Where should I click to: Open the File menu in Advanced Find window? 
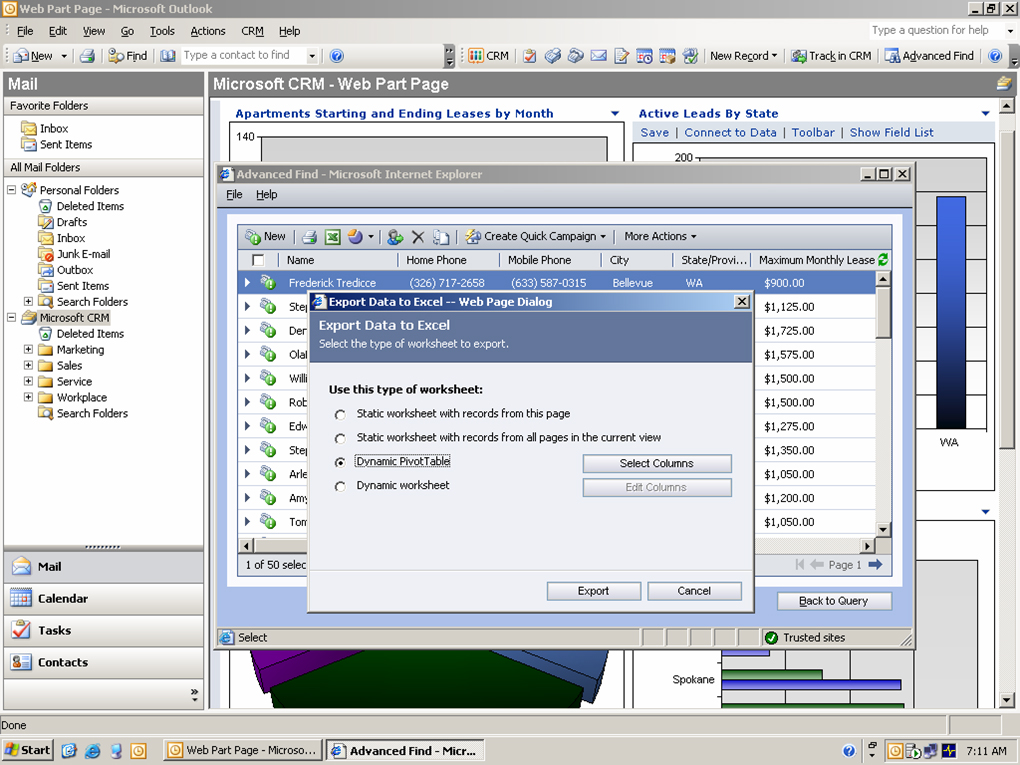(x=234, y=195)
